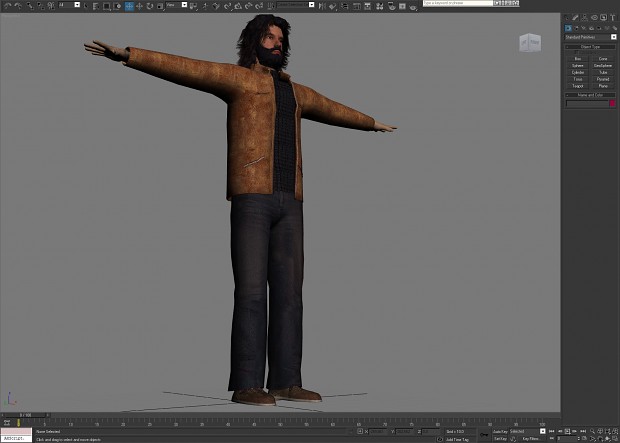Image resolution: width=620 pixels, height=443 pixels.
Task: Click the Select and Scale tool
Action: click(x=160, y=6)
